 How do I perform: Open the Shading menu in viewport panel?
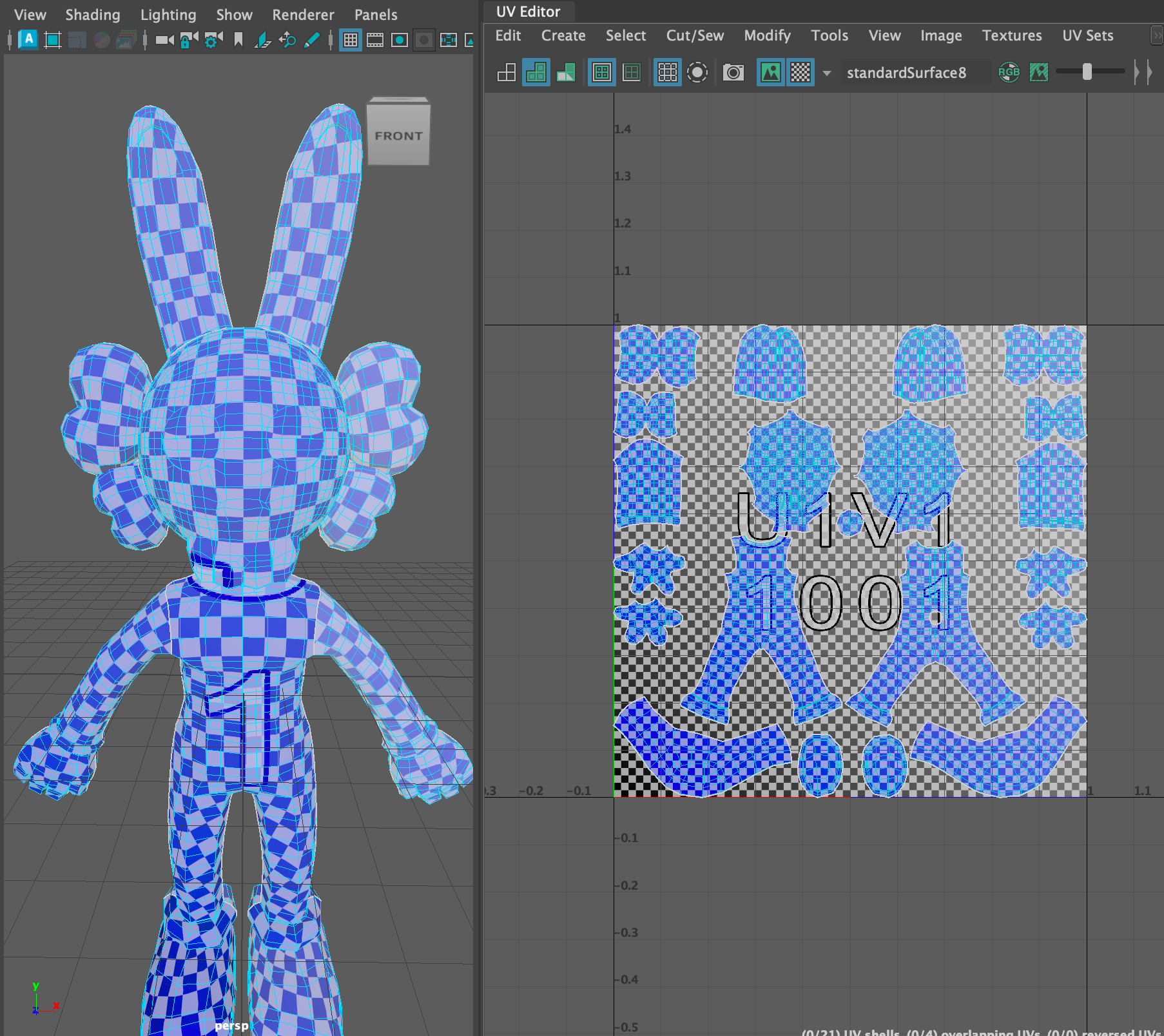click(93, 15)
